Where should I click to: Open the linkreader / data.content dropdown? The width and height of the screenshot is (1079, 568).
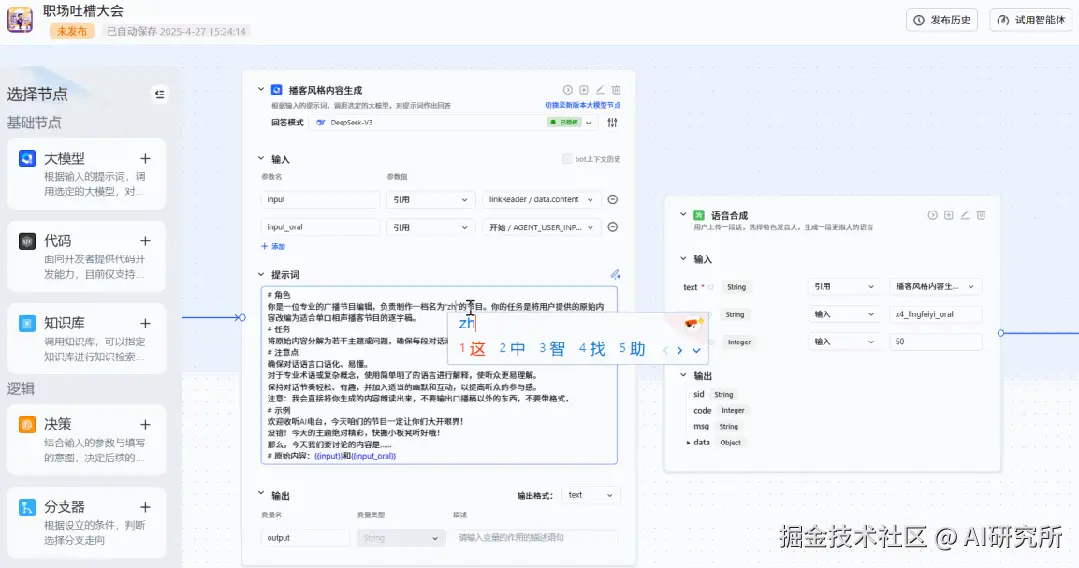click(542, 200)
